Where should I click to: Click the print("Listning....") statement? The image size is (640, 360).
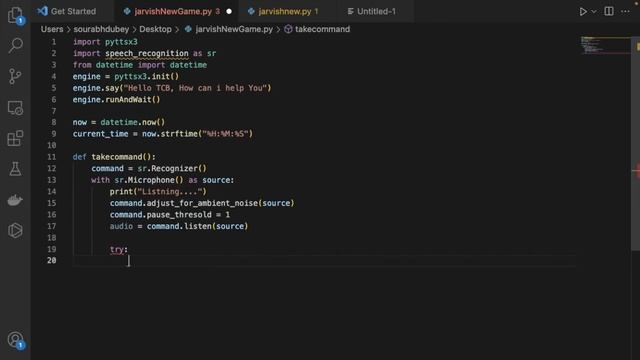(158, 191)
